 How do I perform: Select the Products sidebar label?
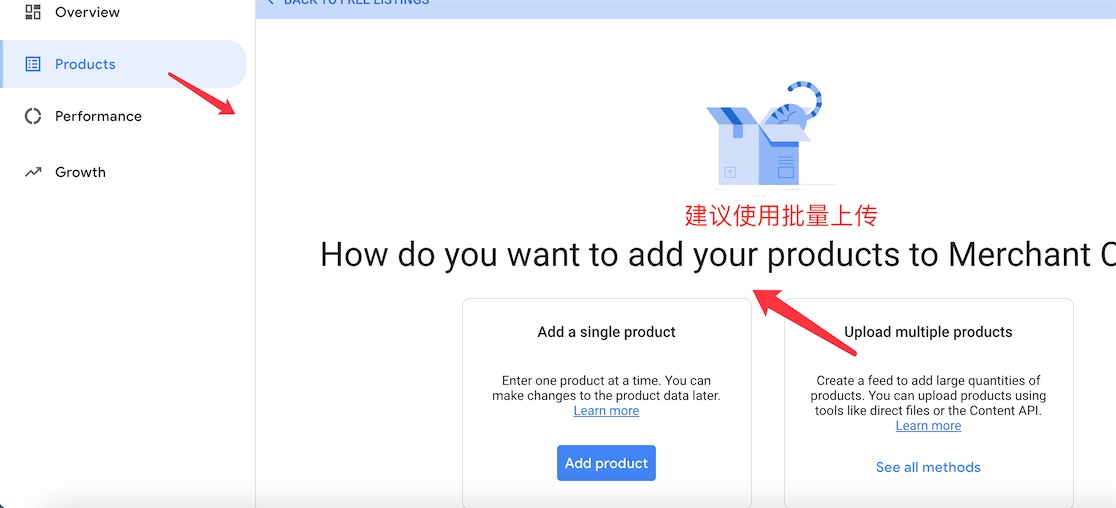(x=85, y=64)
